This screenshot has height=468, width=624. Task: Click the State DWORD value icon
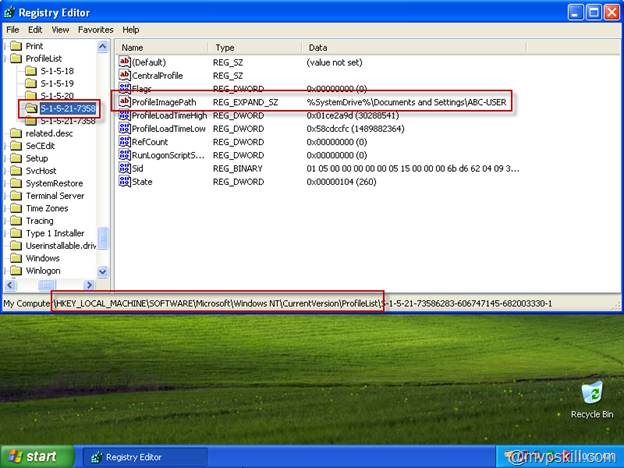tap(125, 181)
